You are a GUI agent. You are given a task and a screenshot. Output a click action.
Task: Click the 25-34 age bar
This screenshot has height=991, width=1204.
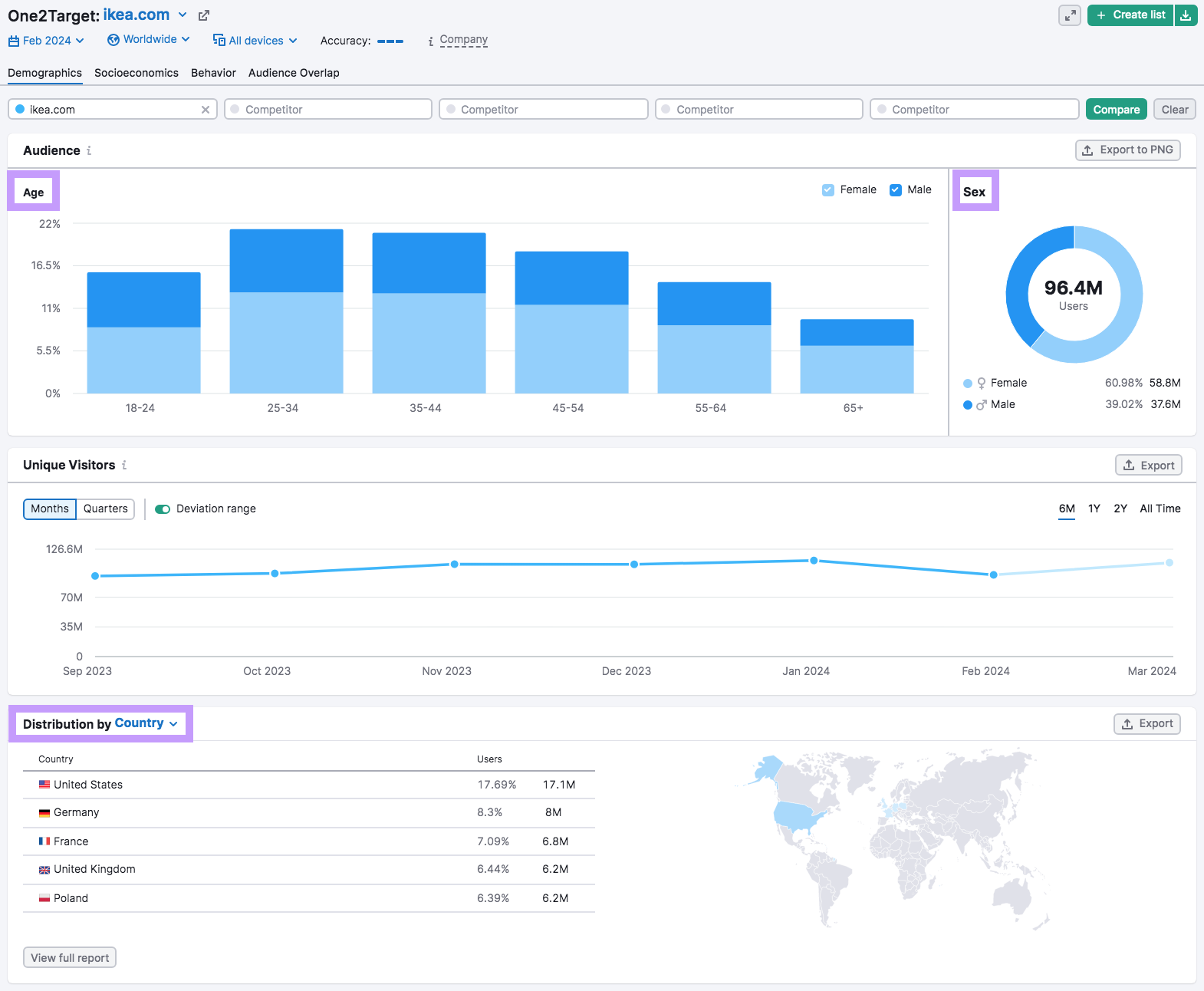(286, 311)
